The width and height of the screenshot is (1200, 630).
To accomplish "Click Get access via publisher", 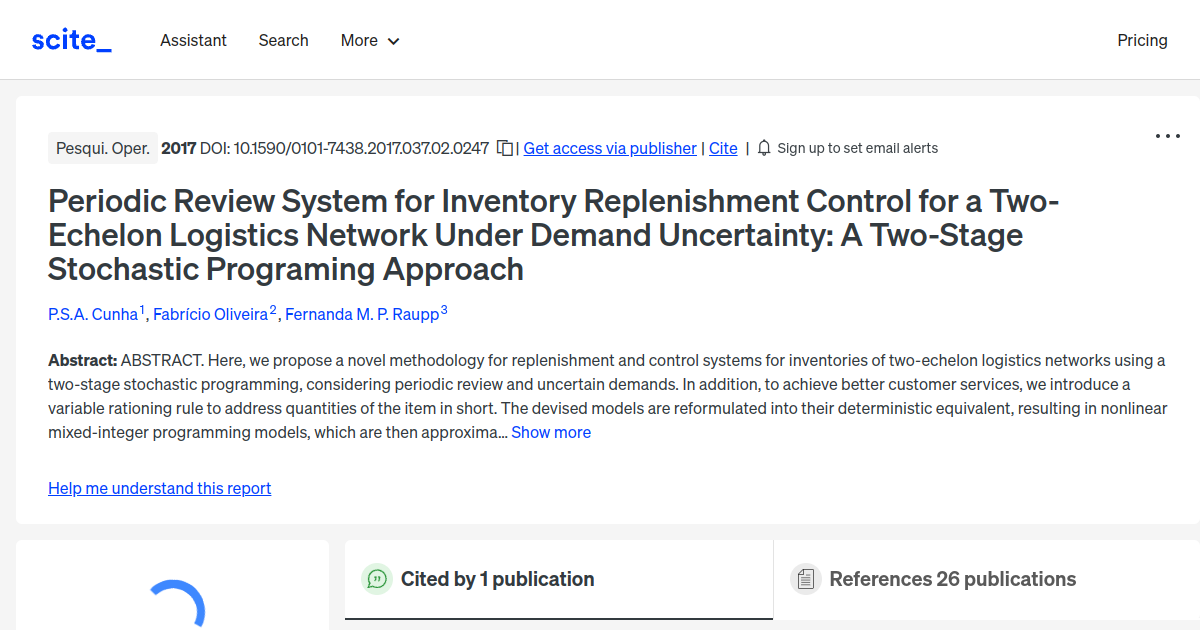I will point(609,148).
